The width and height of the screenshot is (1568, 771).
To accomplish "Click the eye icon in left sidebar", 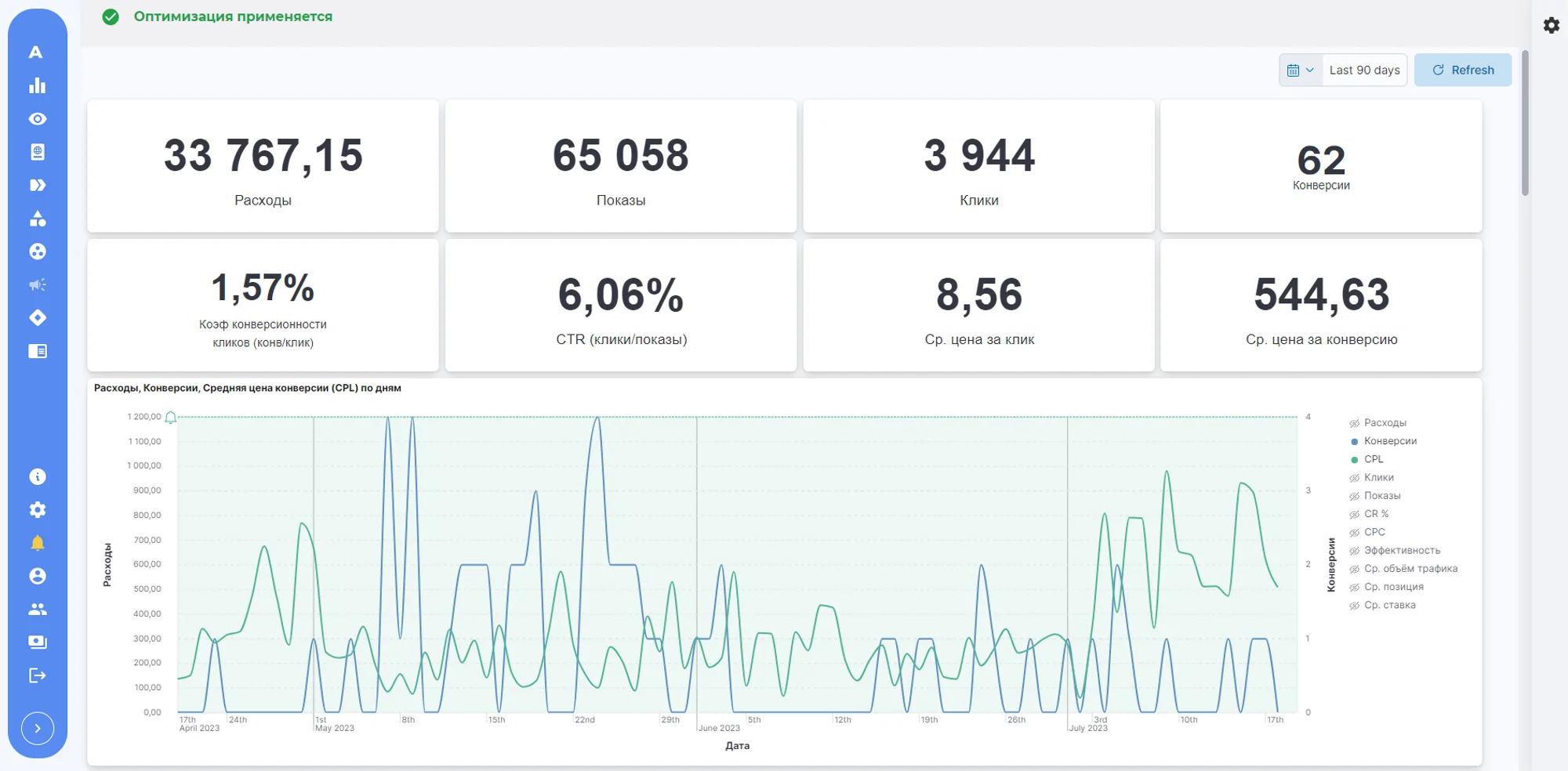I will click(x=37, y=118).
